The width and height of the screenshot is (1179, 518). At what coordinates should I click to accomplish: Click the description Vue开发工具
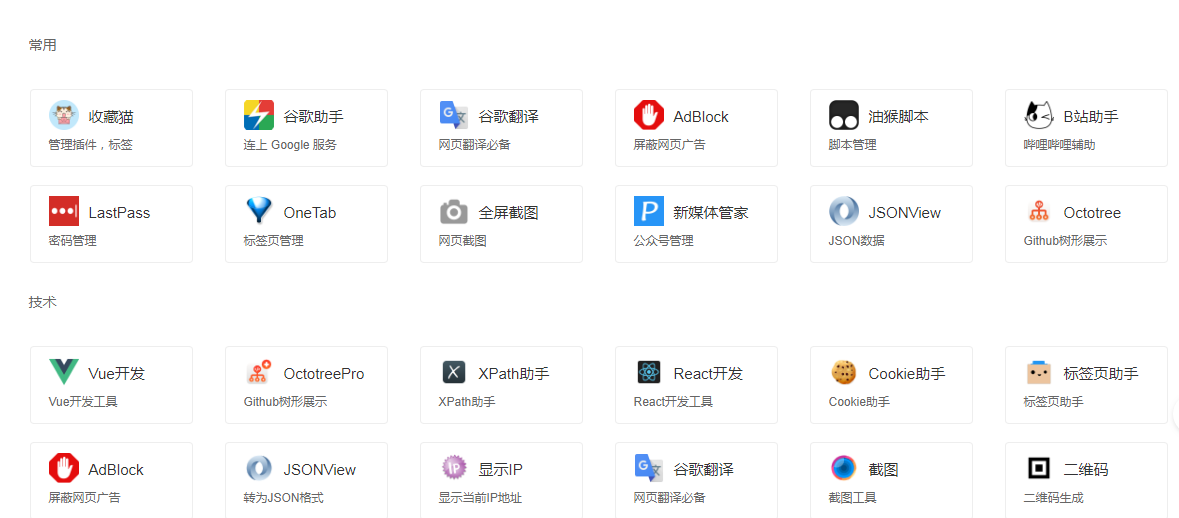(83, 401)
